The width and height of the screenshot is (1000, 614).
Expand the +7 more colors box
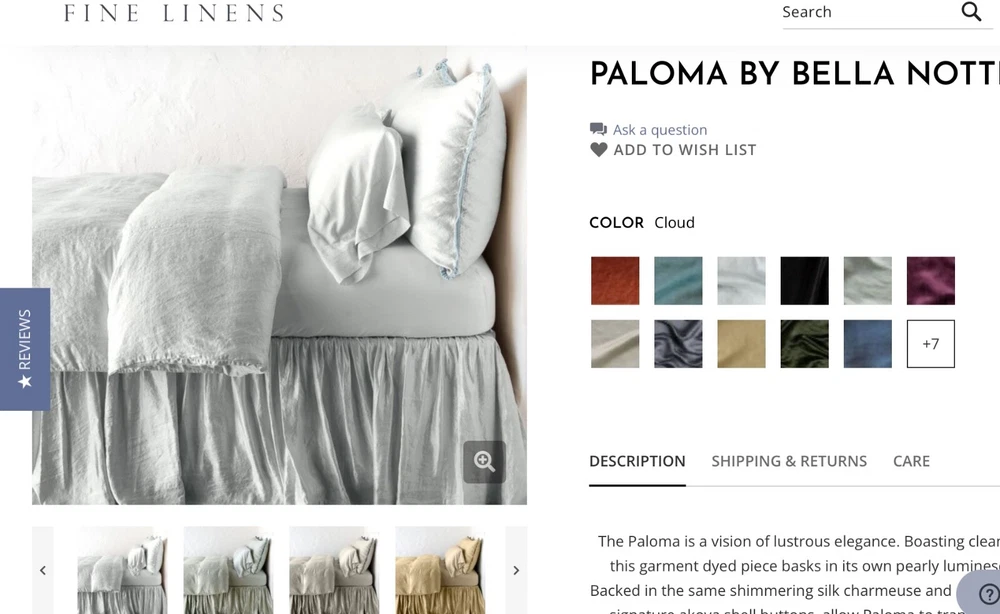[x=930, y=344]
